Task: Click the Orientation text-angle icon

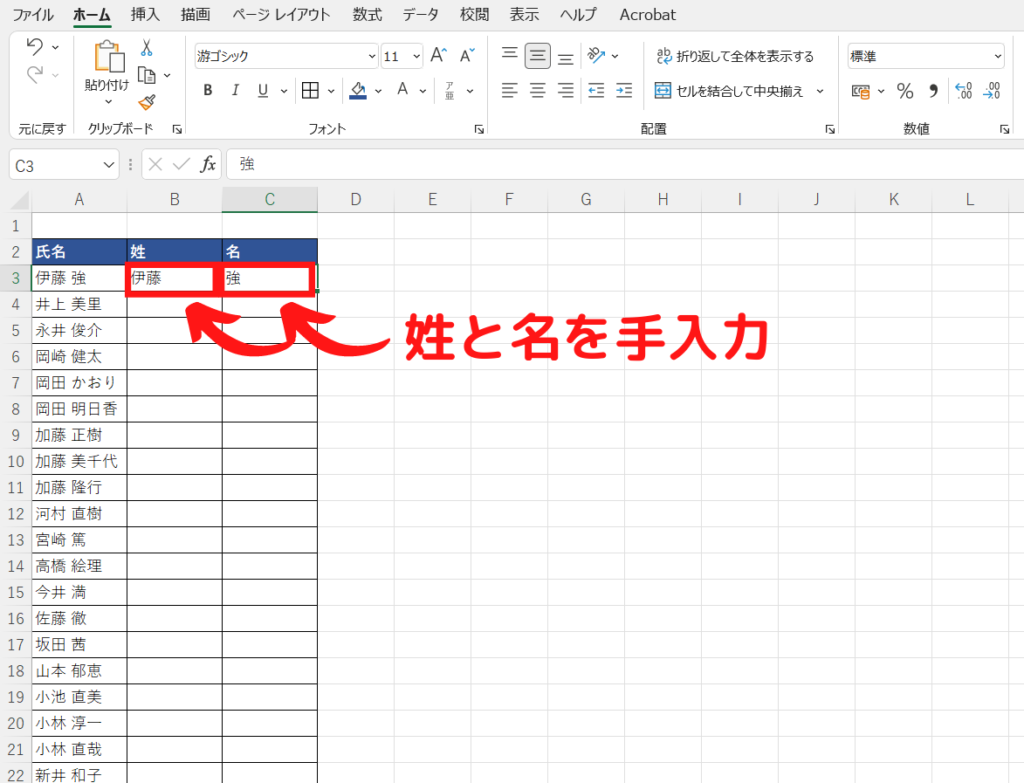Action: pyautogui.click(x=596, y=56)
